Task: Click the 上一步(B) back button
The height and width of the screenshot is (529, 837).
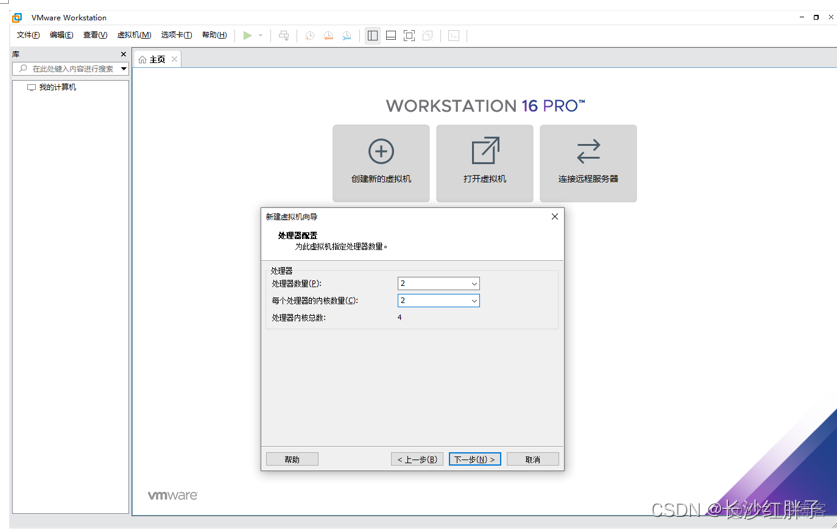Action: coord(417,459)
